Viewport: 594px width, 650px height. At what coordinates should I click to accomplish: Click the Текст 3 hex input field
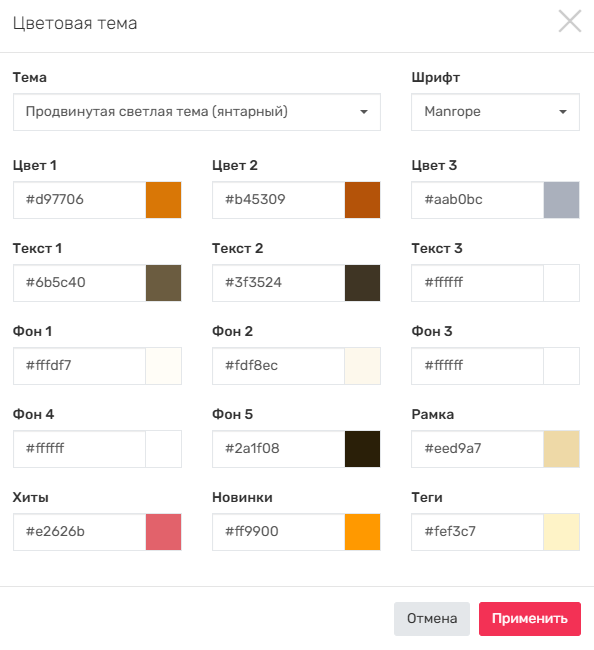pos(478,283)
